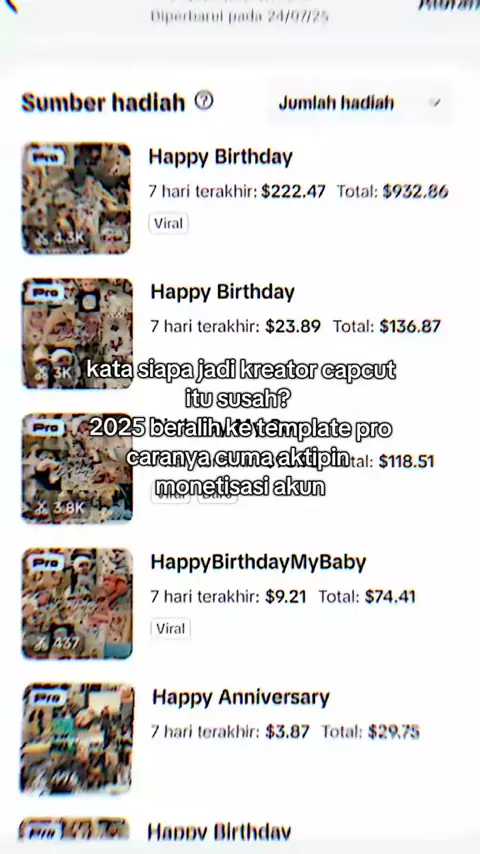Expand the chevron in Jumlah hadiah selector
Image resolution: width=480 pixels, height=854 pixels.
tap(434, 102)
